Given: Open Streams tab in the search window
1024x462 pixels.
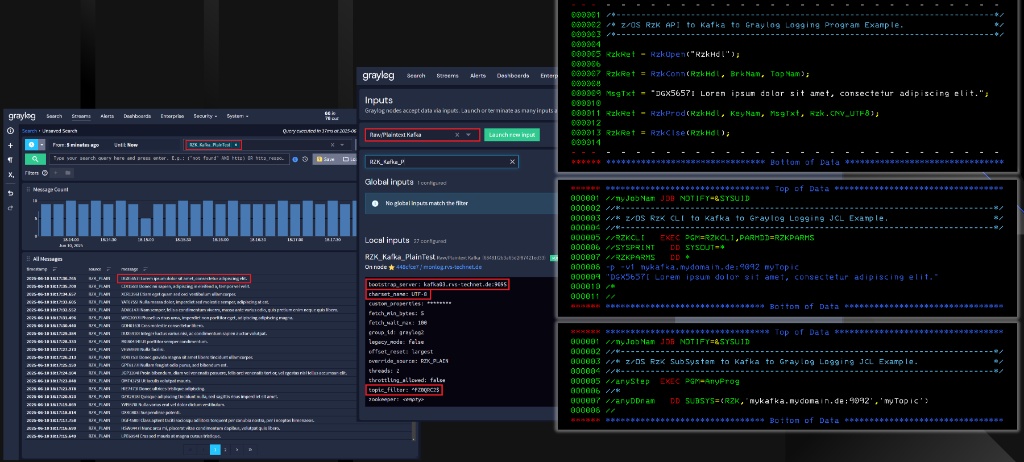Looking at the screenshot, I should pyautogui.click(x=81, y=116).
